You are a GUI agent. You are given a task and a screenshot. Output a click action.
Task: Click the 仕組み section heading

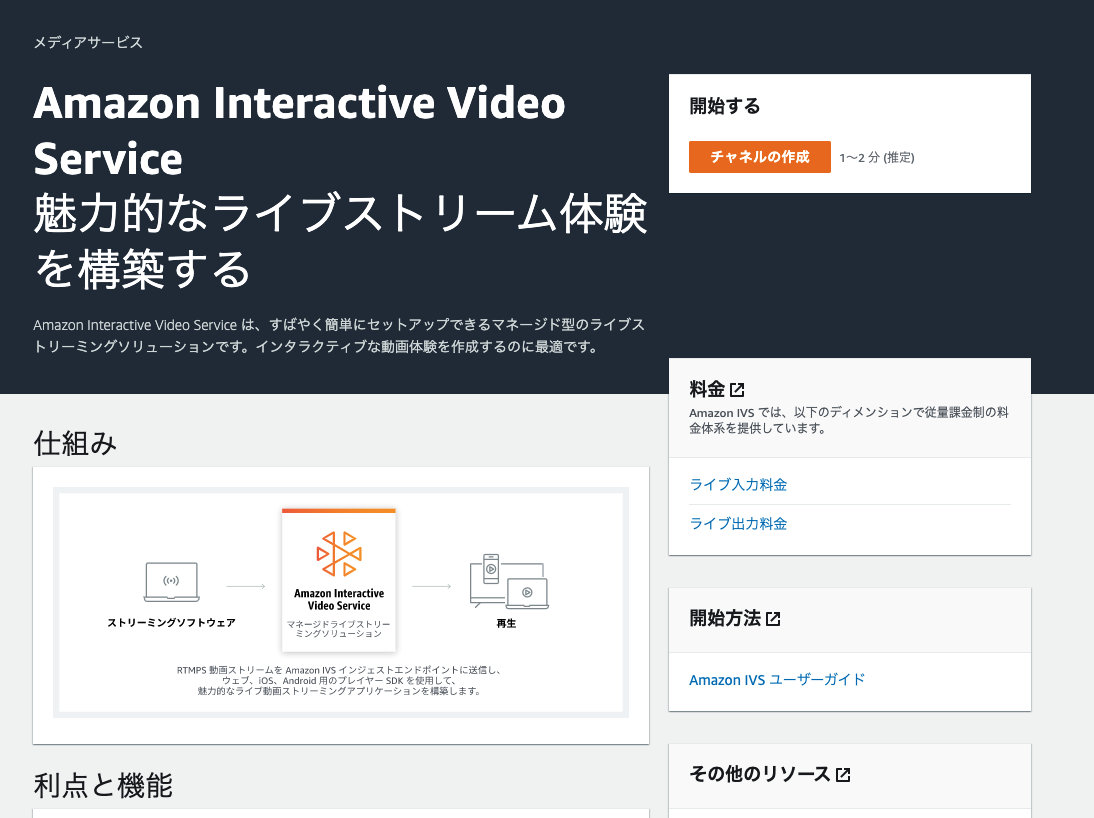[75, 441]
